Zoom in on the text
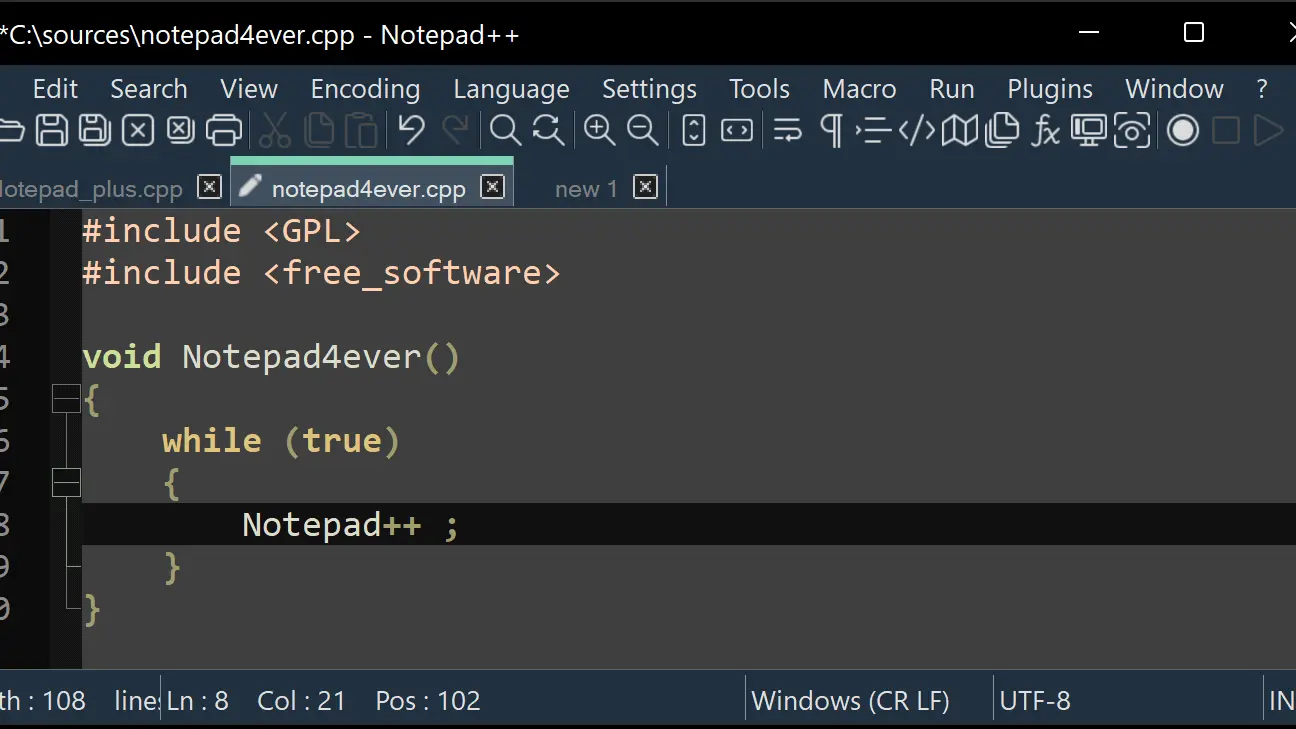This screenshot has width=1296, height=729. point(598,130)
